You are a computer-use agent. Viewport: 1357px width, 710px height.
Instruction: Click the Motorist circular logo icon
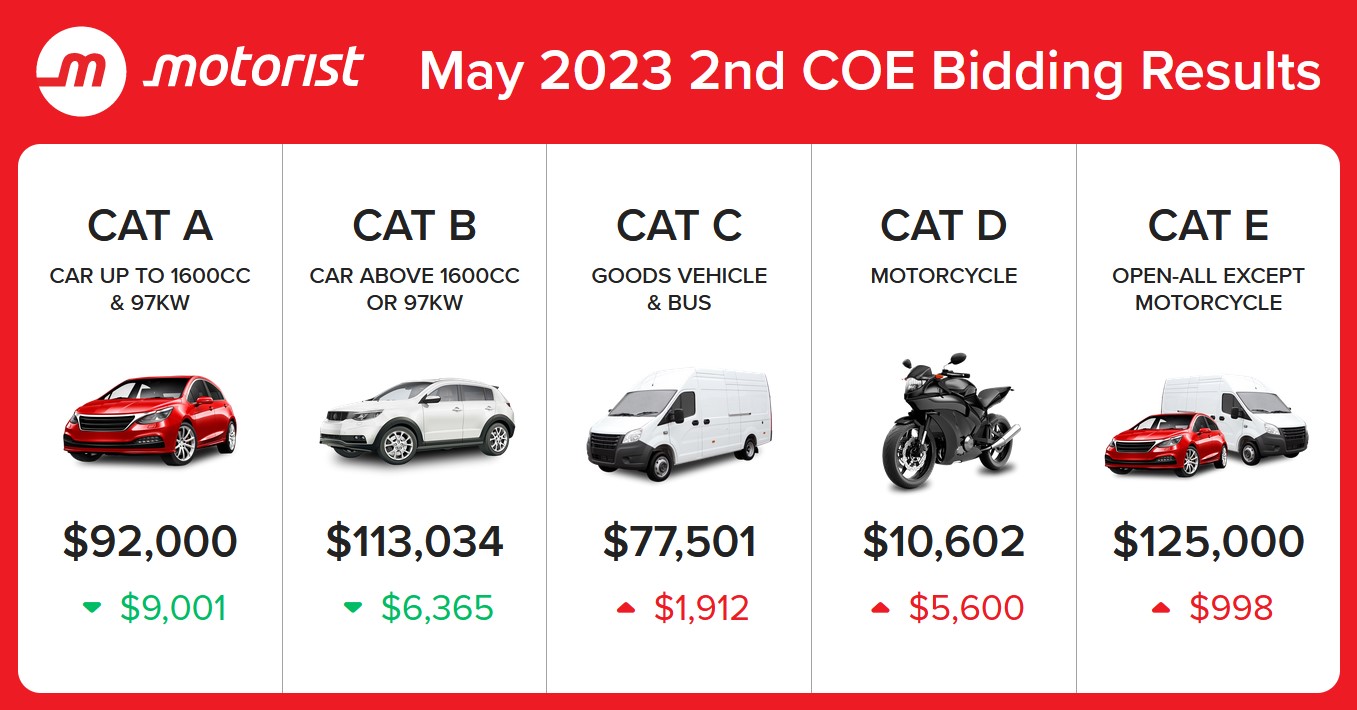(81, 71)
